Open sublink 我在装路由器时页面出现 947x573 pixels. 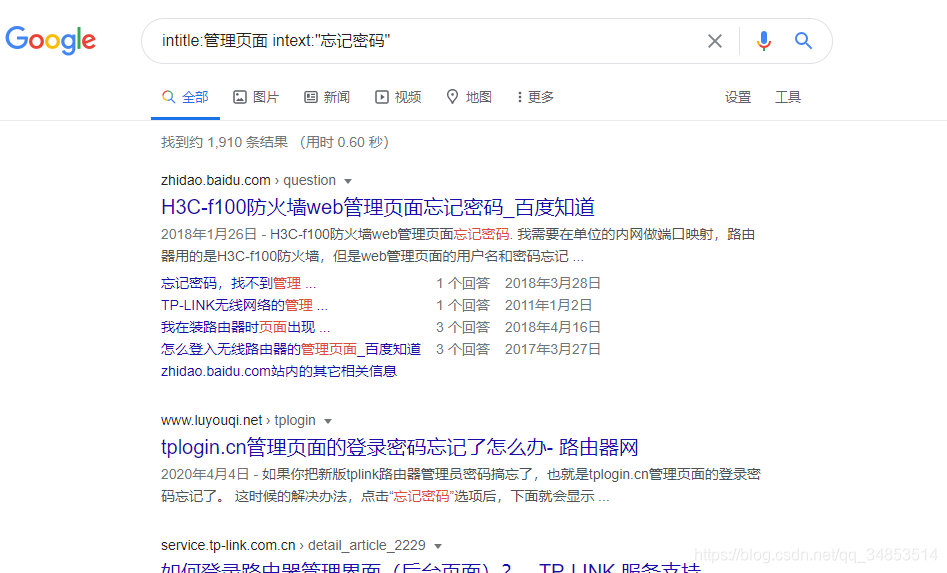(x=246, y=327)
